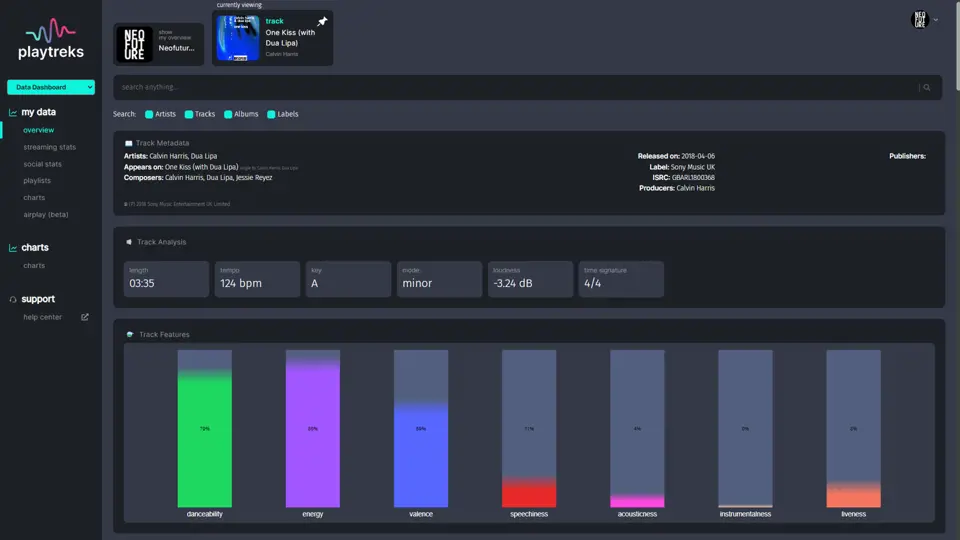This screenshot has width=960, height=540.
Task: Open streaming stats page
Action: [50, 147]
